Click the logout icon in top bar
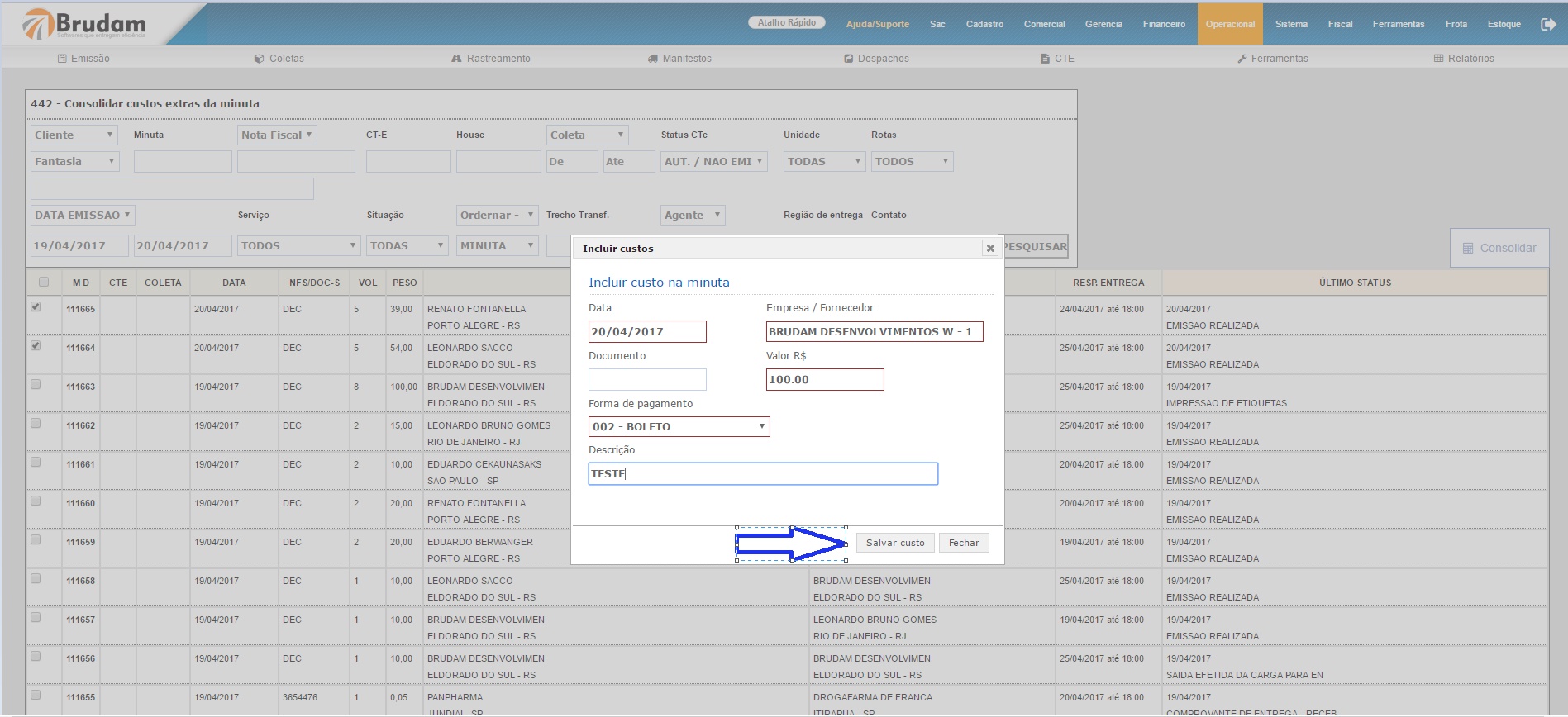Viewport: 1568px width, 717px height. coord(1548,24)
